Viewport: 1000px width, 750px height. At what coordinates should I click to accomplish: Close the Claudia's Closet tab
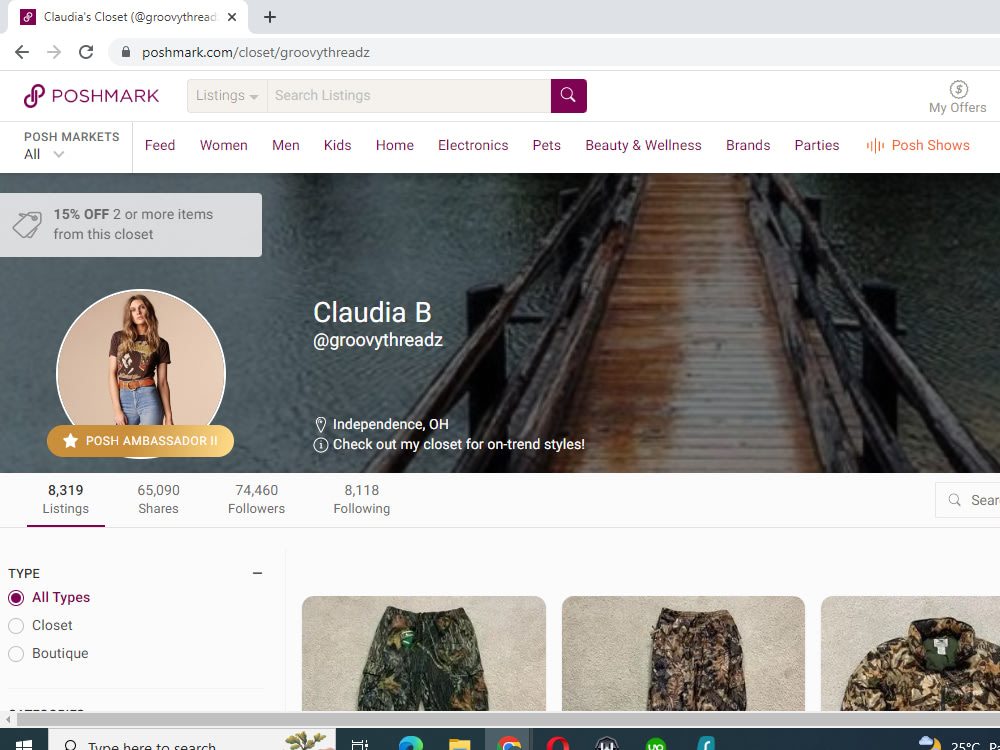click(232, 17)
